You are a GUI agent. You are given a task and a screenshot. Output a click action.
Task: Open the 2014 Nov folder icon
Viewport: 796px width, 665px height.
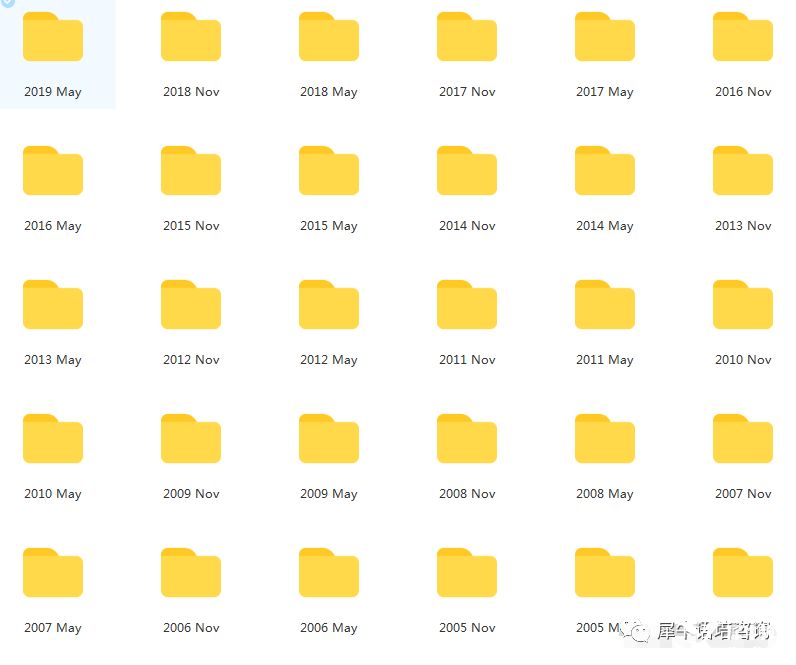point(467,171)
